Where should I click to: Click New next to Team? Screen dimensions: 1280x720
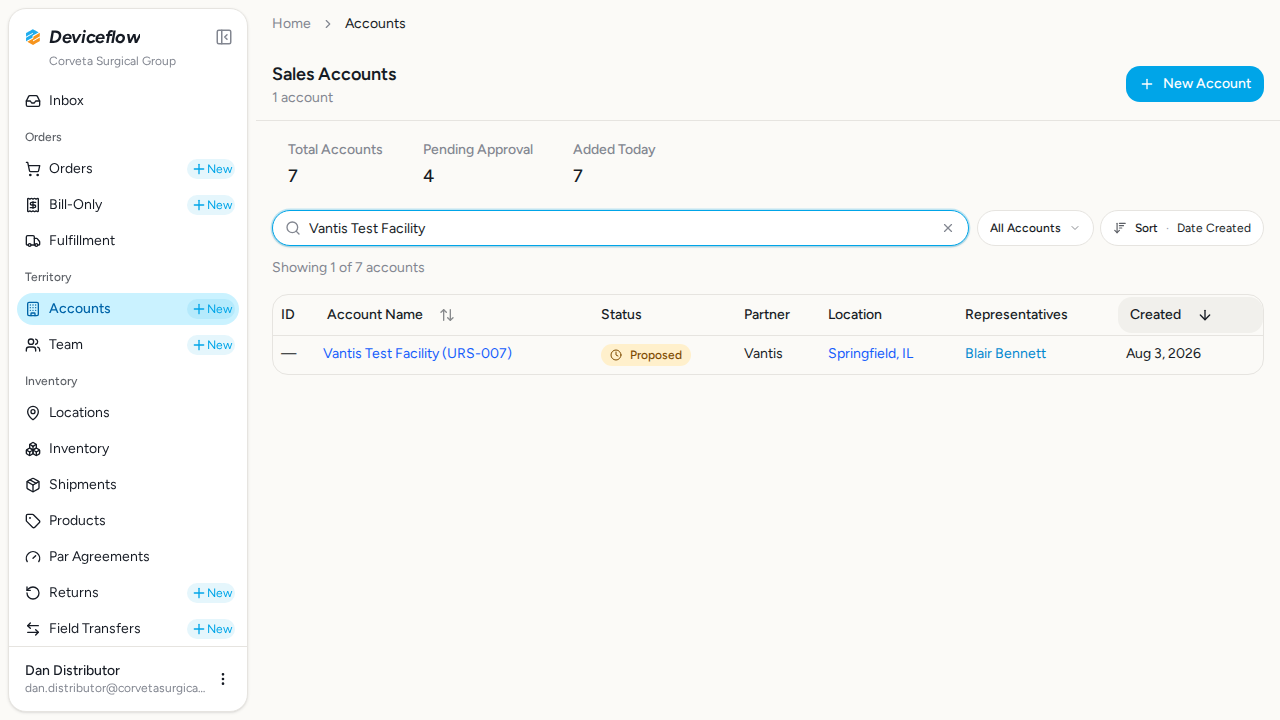click(x=212, y=345)
